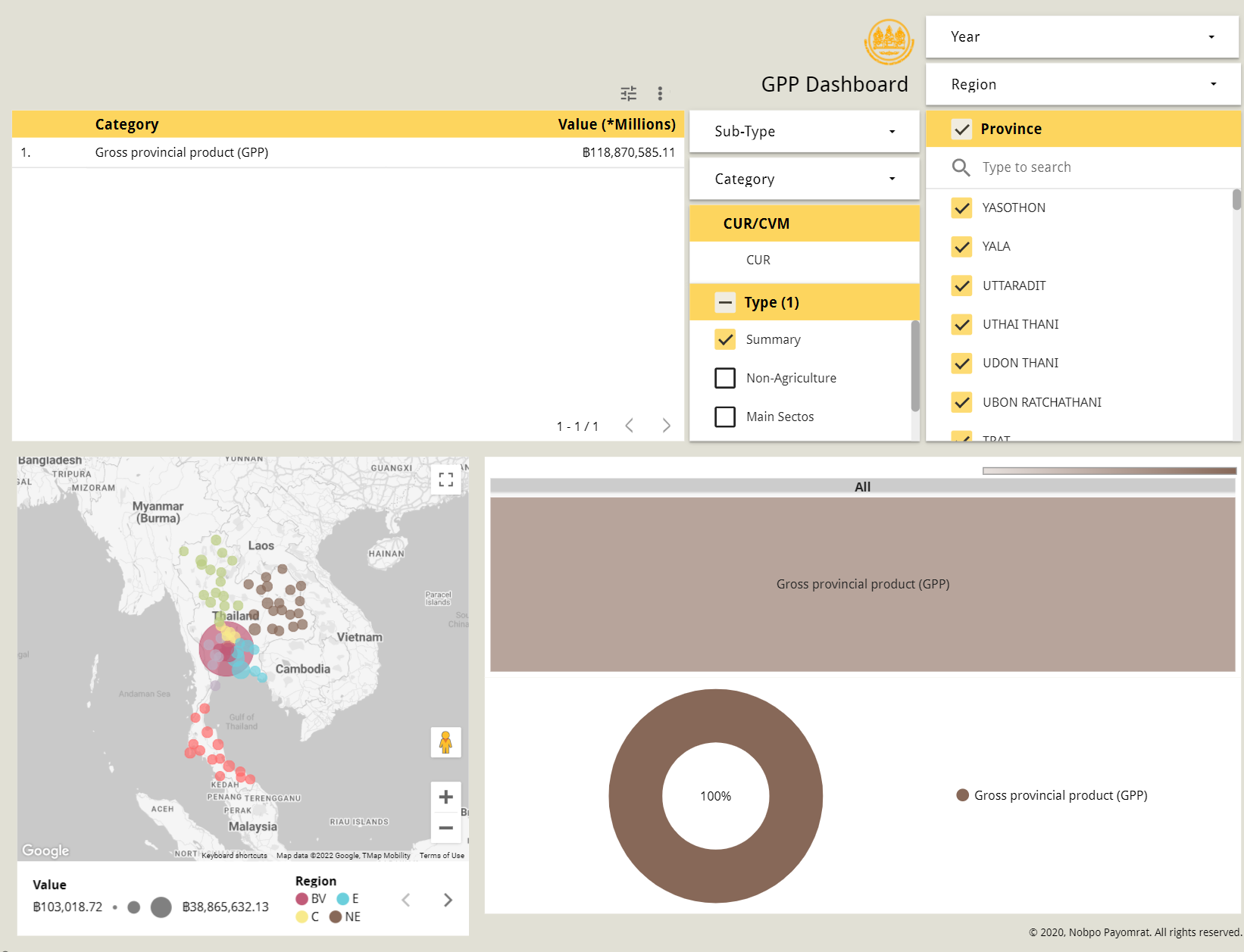Screen dimensions: 1244x952
Task: Open the filter controls icon above the table
Action: pyautogui.click(x=627, y=92)
